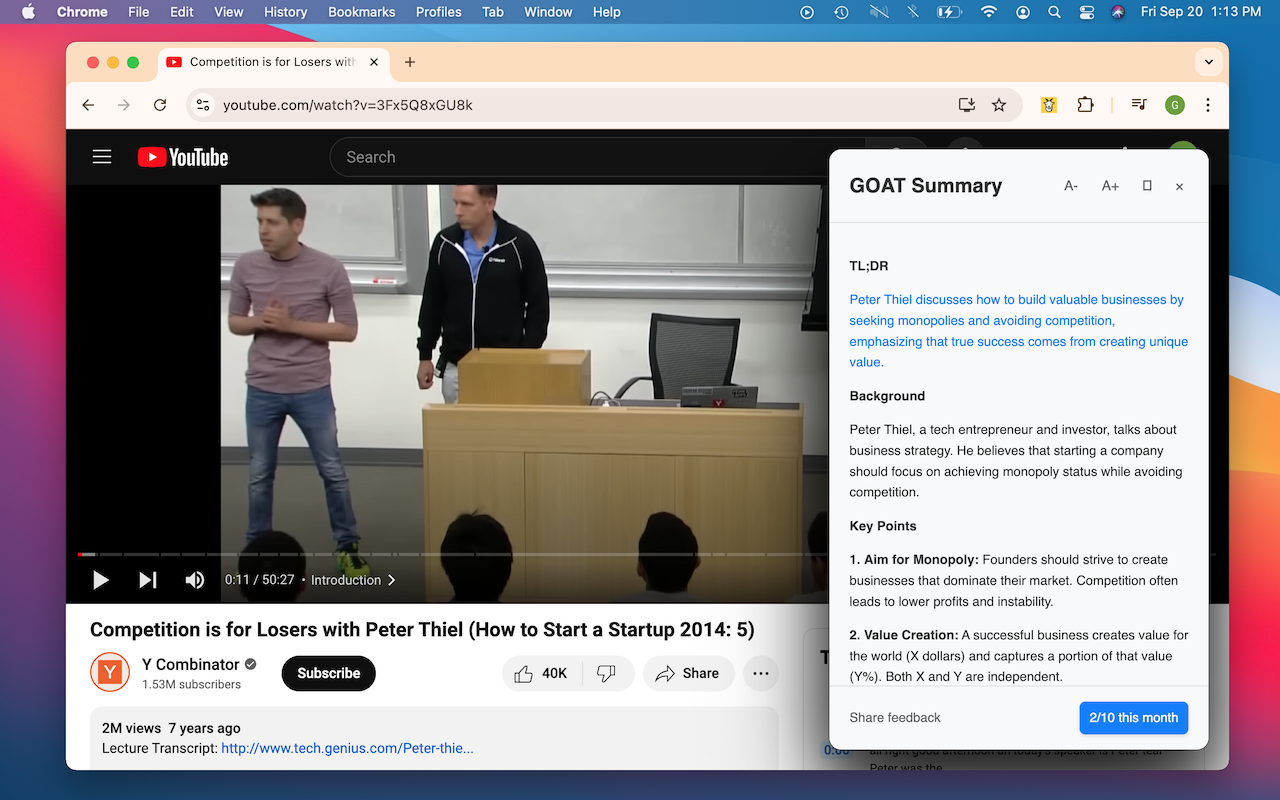1280x800 pixels.
Task: Mute the video volume
Action: 195,580
